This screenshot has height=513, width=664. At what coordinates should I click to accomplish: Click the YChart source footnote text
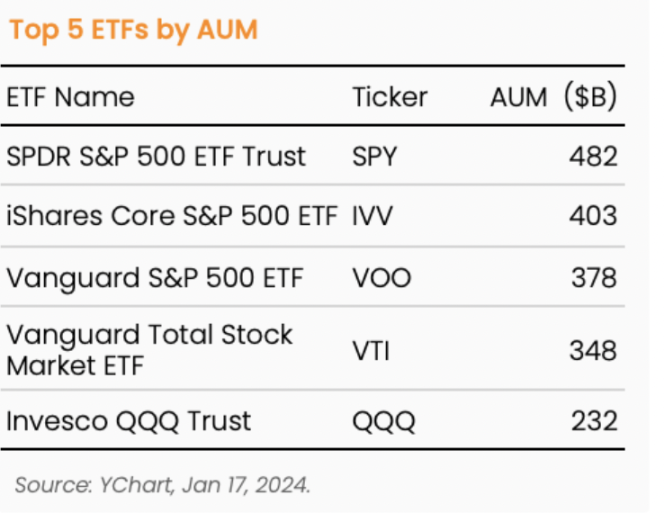coord(163,485)
